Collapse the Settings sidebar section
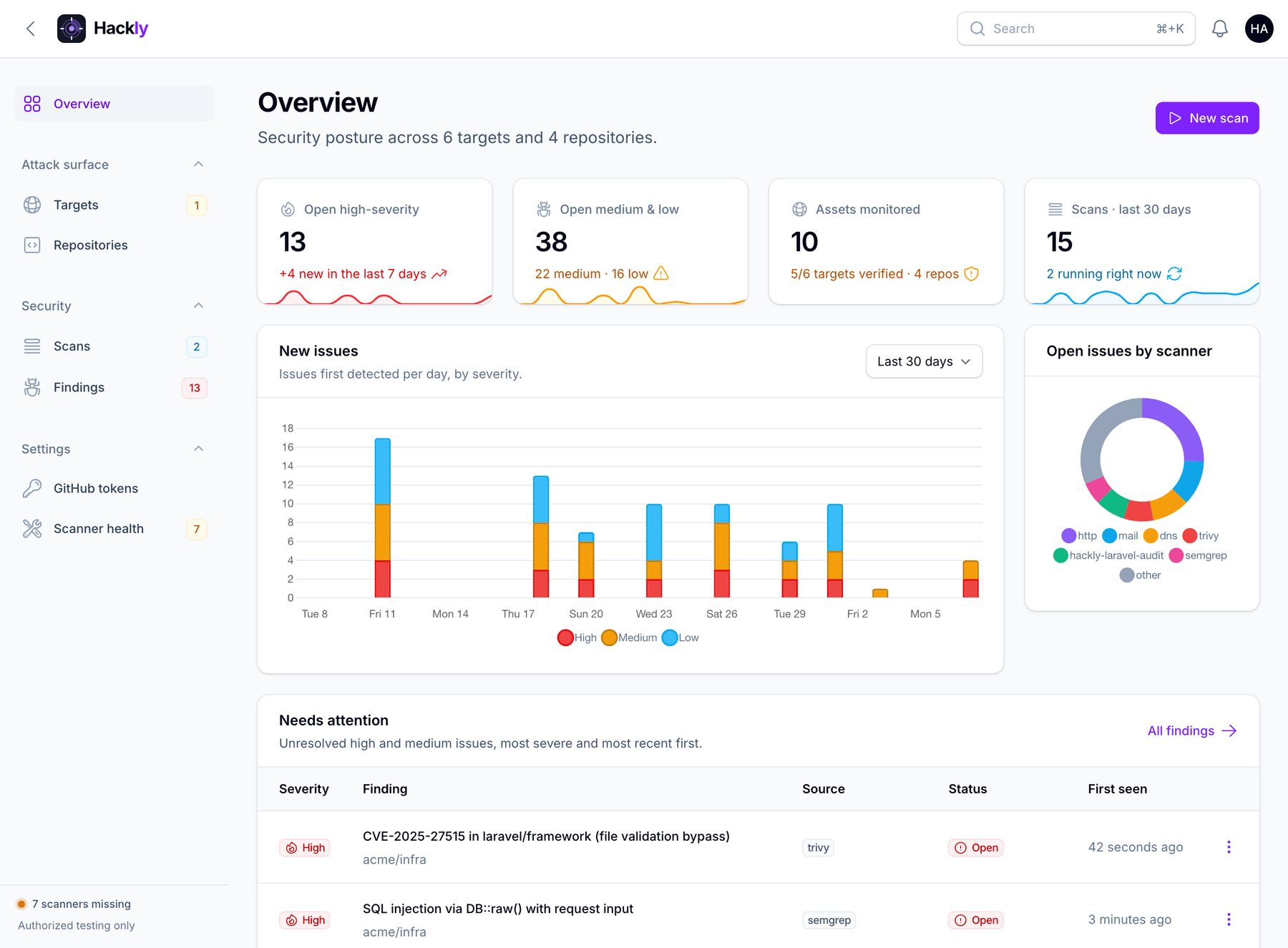Screen dimensions: 1288x948 tap(199, 449)
